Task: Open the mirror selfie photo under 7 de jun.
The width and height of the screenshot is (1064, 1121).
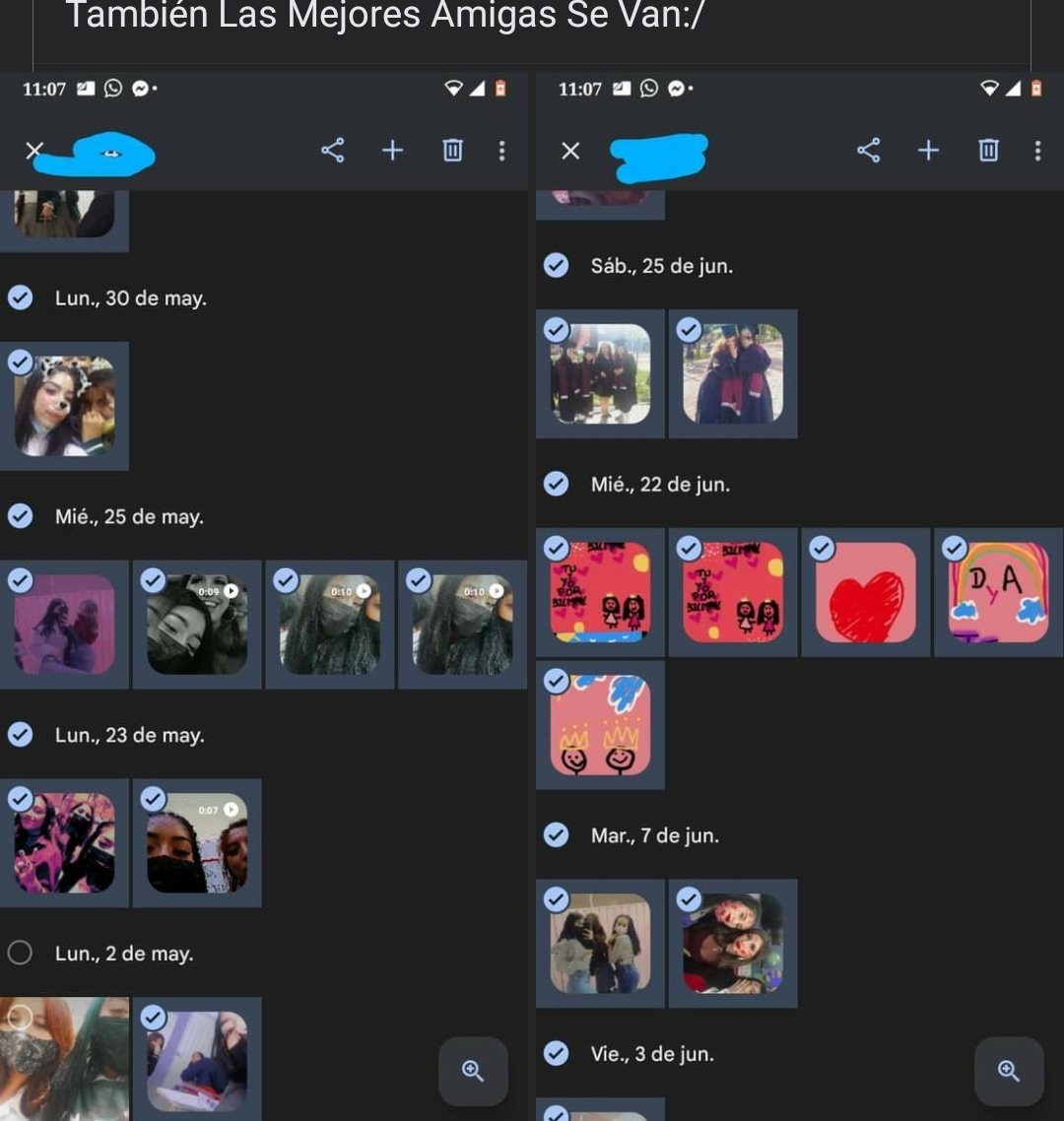Action: (601, 944)
